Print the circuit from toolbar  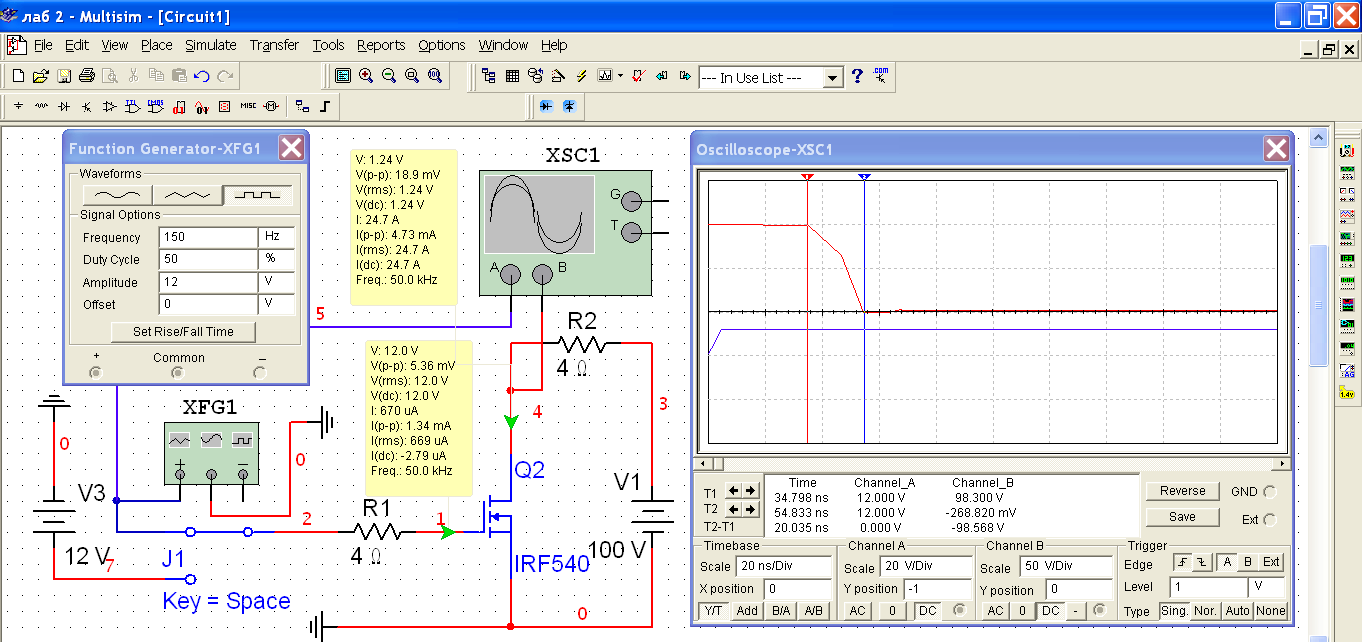click(86, 76)
